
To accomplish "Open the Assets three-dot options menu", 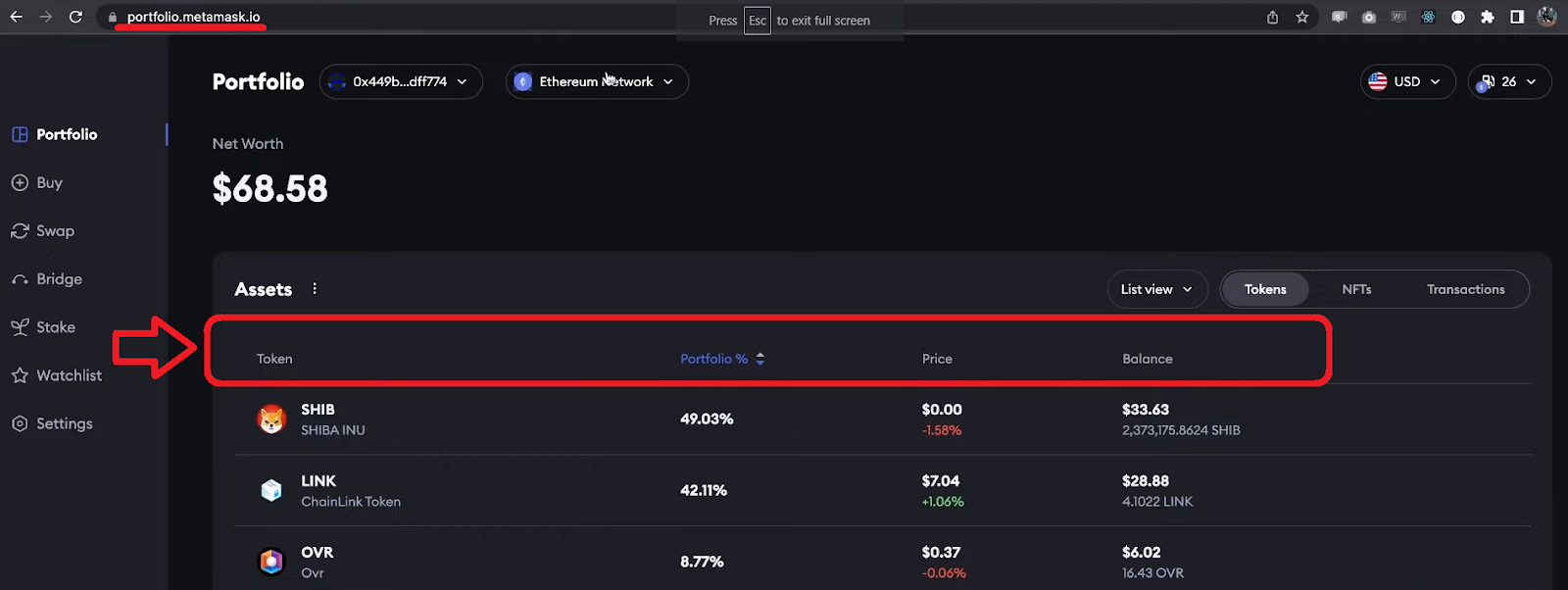I will point(315,288).
